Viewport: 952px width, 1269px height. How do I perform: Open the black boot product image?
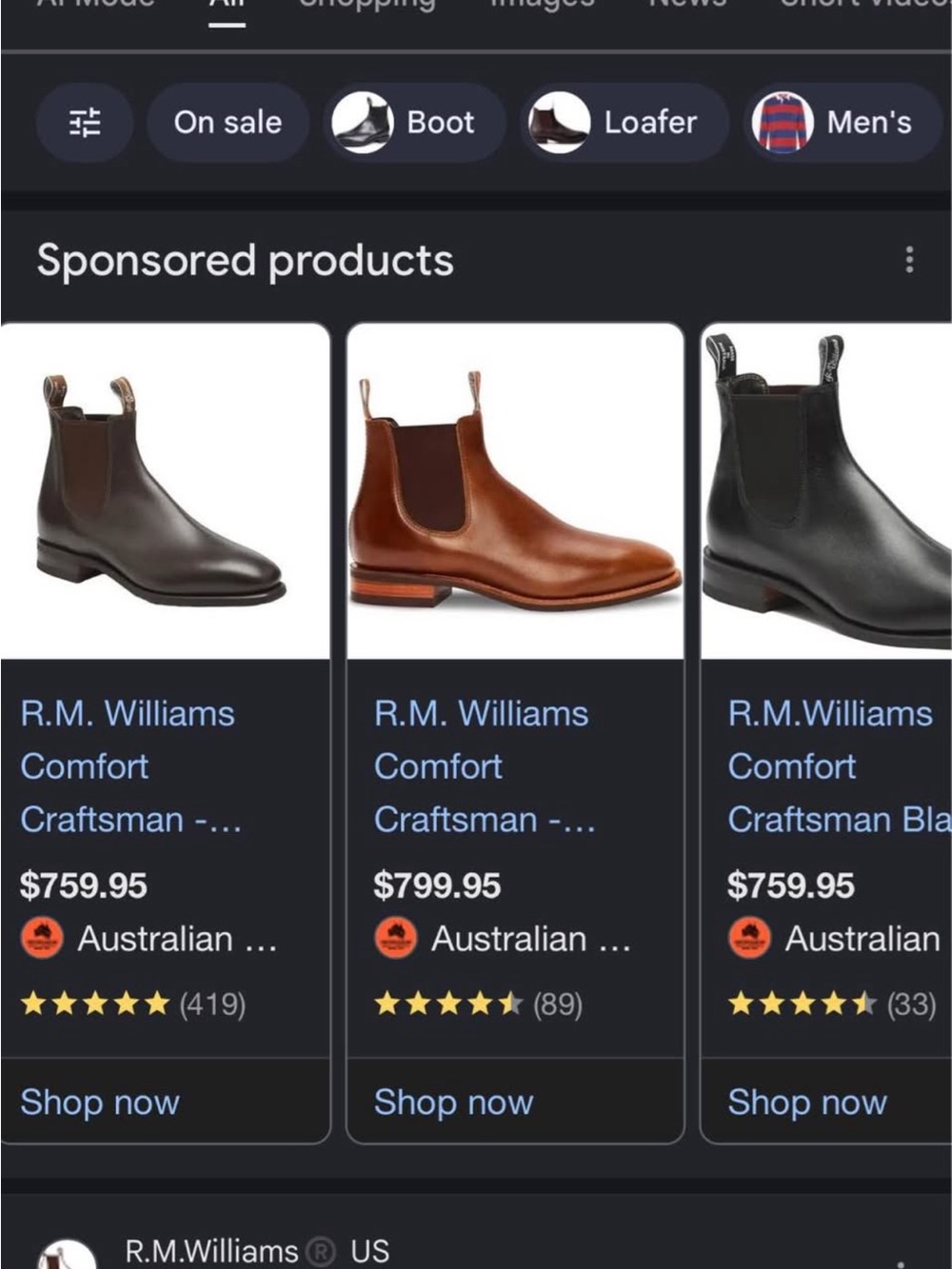tap(826, 491)
